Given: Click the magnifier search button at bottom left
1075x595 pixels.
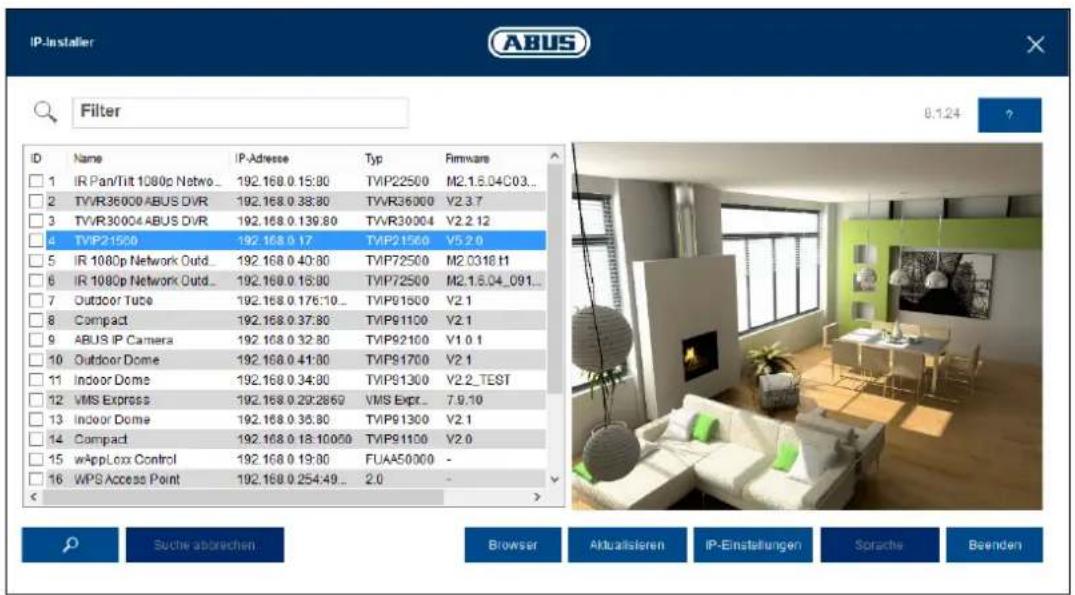Looking at the screenshot, I should 70,545.
